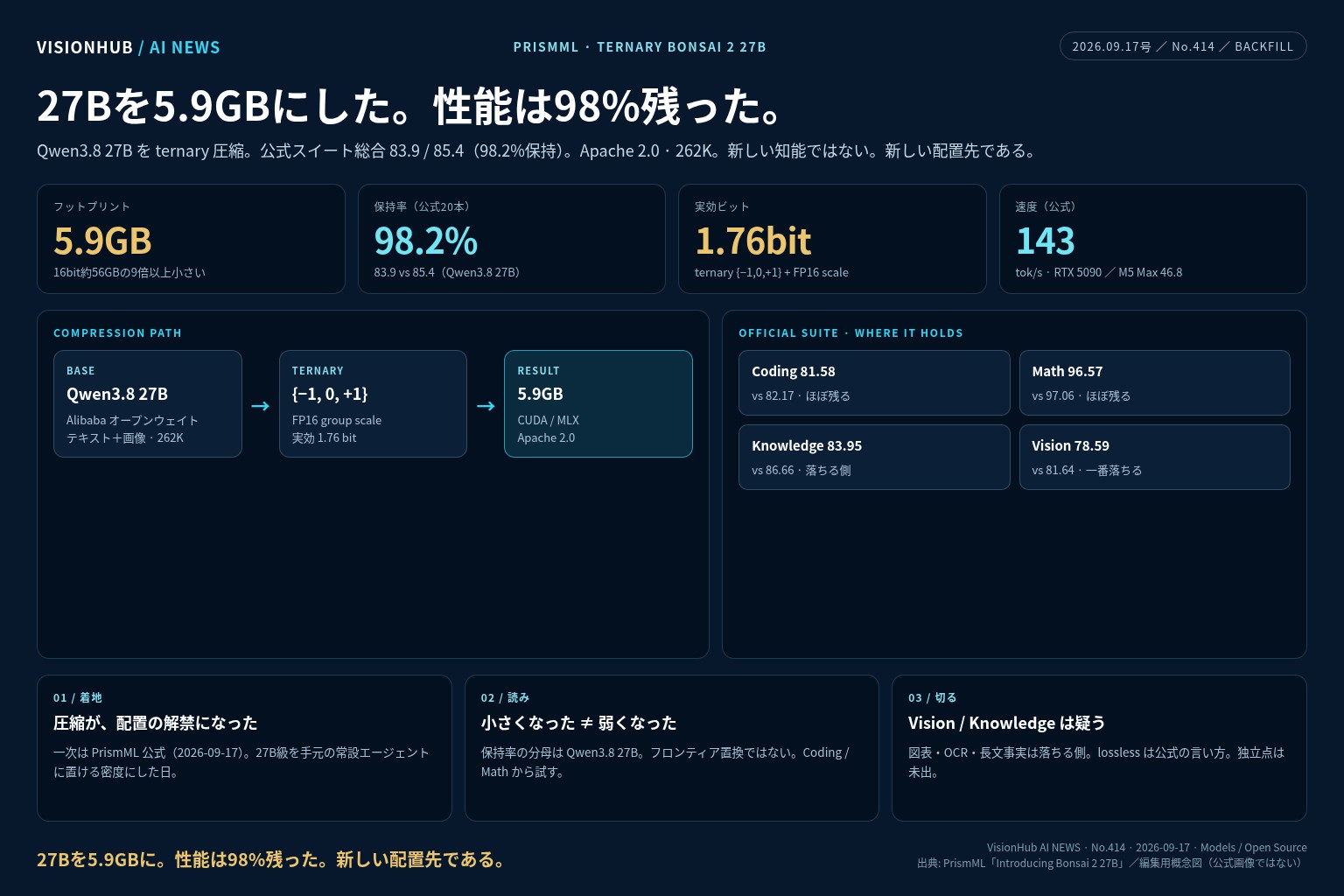This screenshot has height=896, width=1344.
Task: Click the 速度（公式）label
Action: pyautogui.click(x=1048, y=206)
